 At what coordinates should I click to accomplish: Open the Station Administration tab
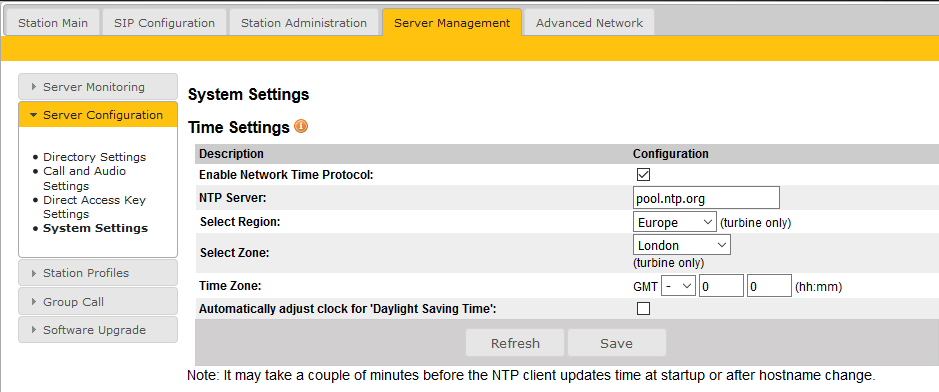pos(304,23)
